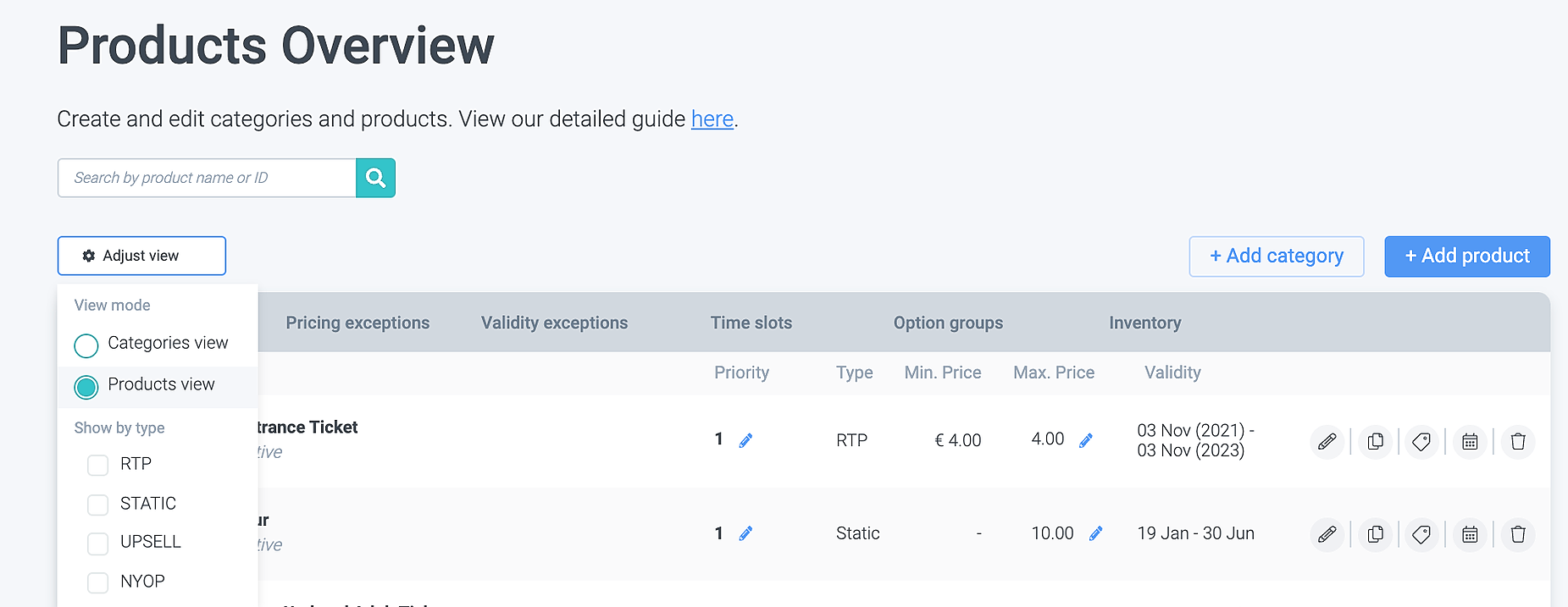Open the Time slots tab
1568x607 pixels.
tap(751, 323)
